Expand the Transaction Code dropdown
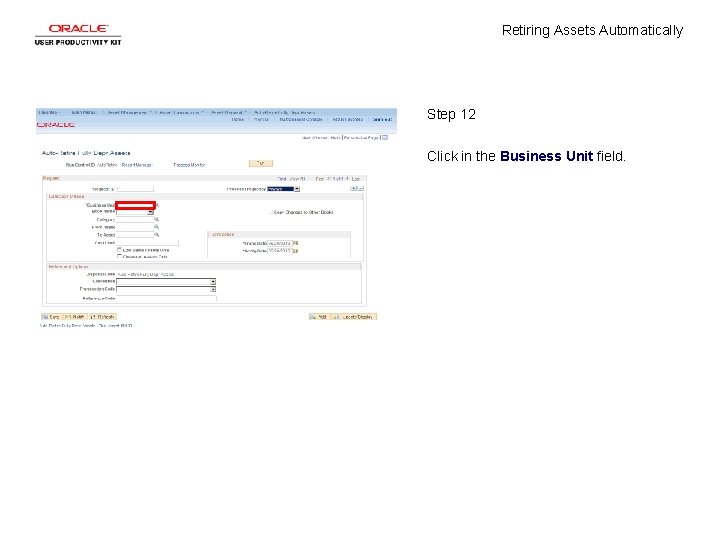 pyautogui.click(x=213, y=289)
